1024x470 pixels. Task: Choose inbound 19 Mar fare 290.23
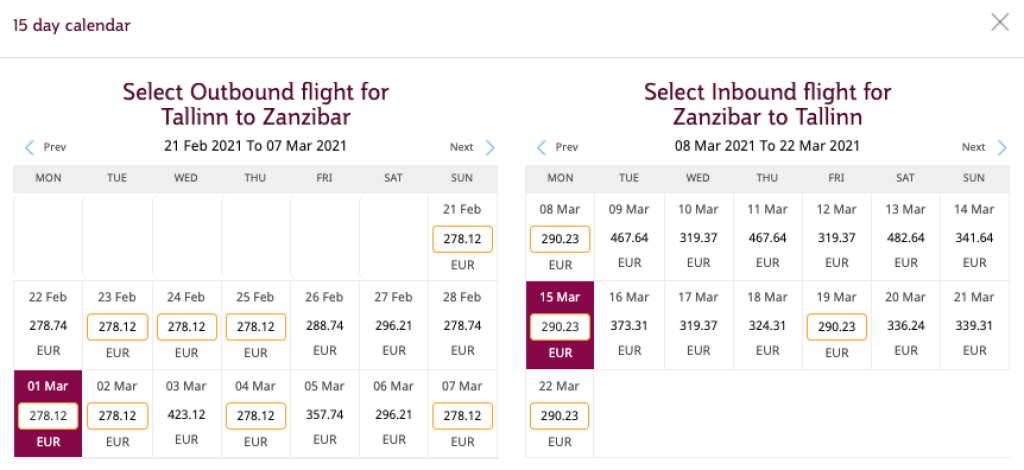coord(836,327)
